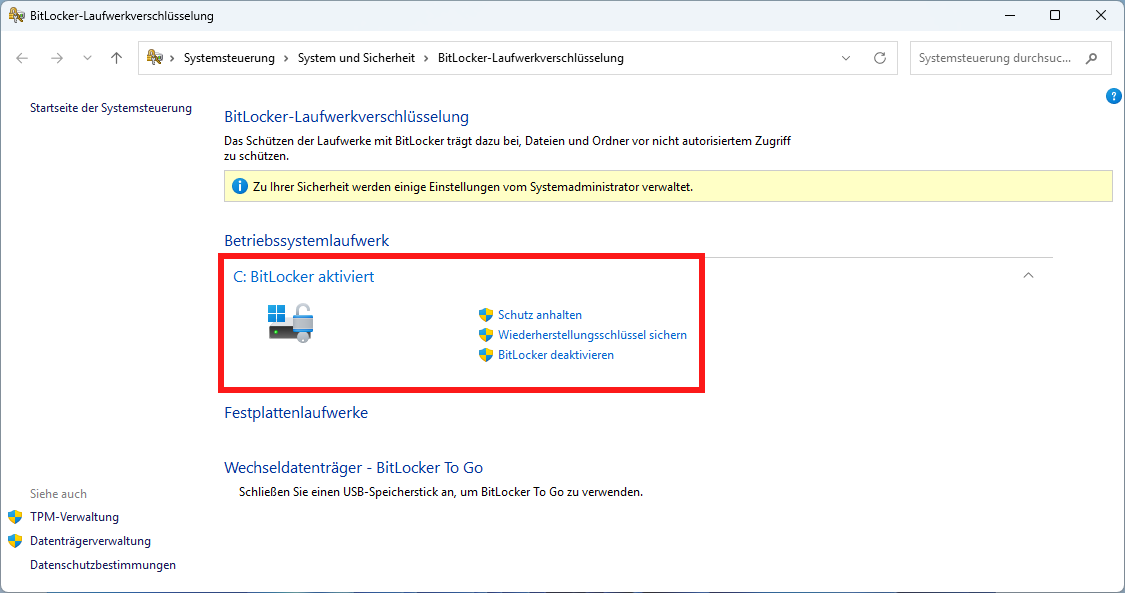Minimize the BitLocker window
Screen dimensions: 1125x593
pos(1009,15)
